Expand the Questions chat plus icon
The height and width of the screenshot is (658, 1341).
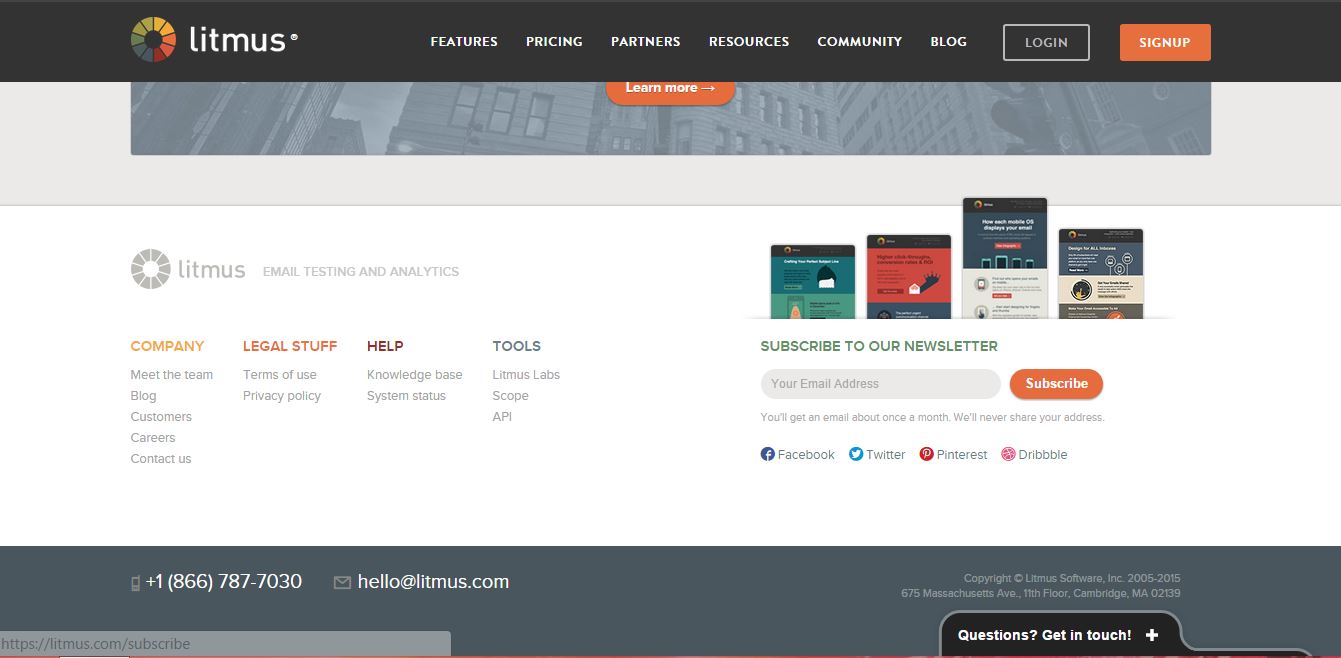pyautogui.click(x=1152, y=635)
